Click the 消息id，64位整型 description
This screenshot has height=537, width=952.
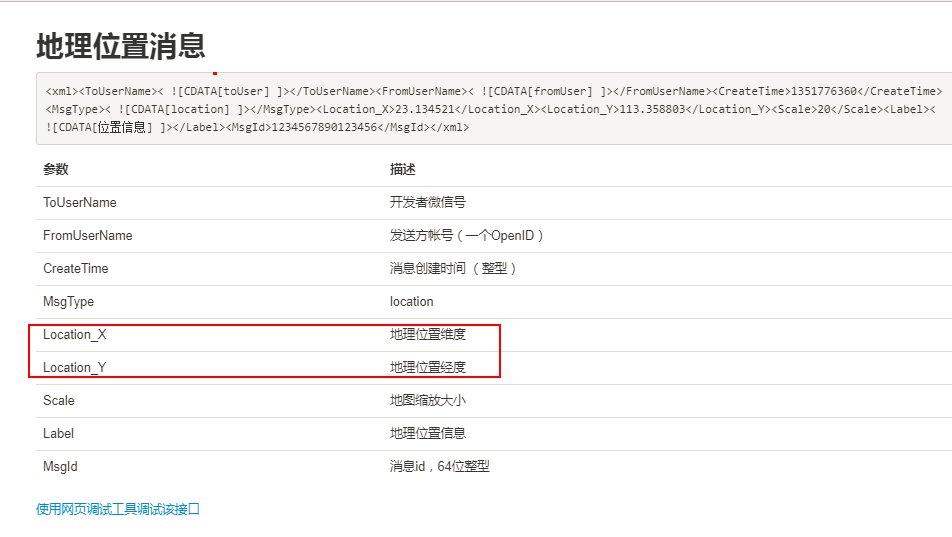[x=440, y=466]
